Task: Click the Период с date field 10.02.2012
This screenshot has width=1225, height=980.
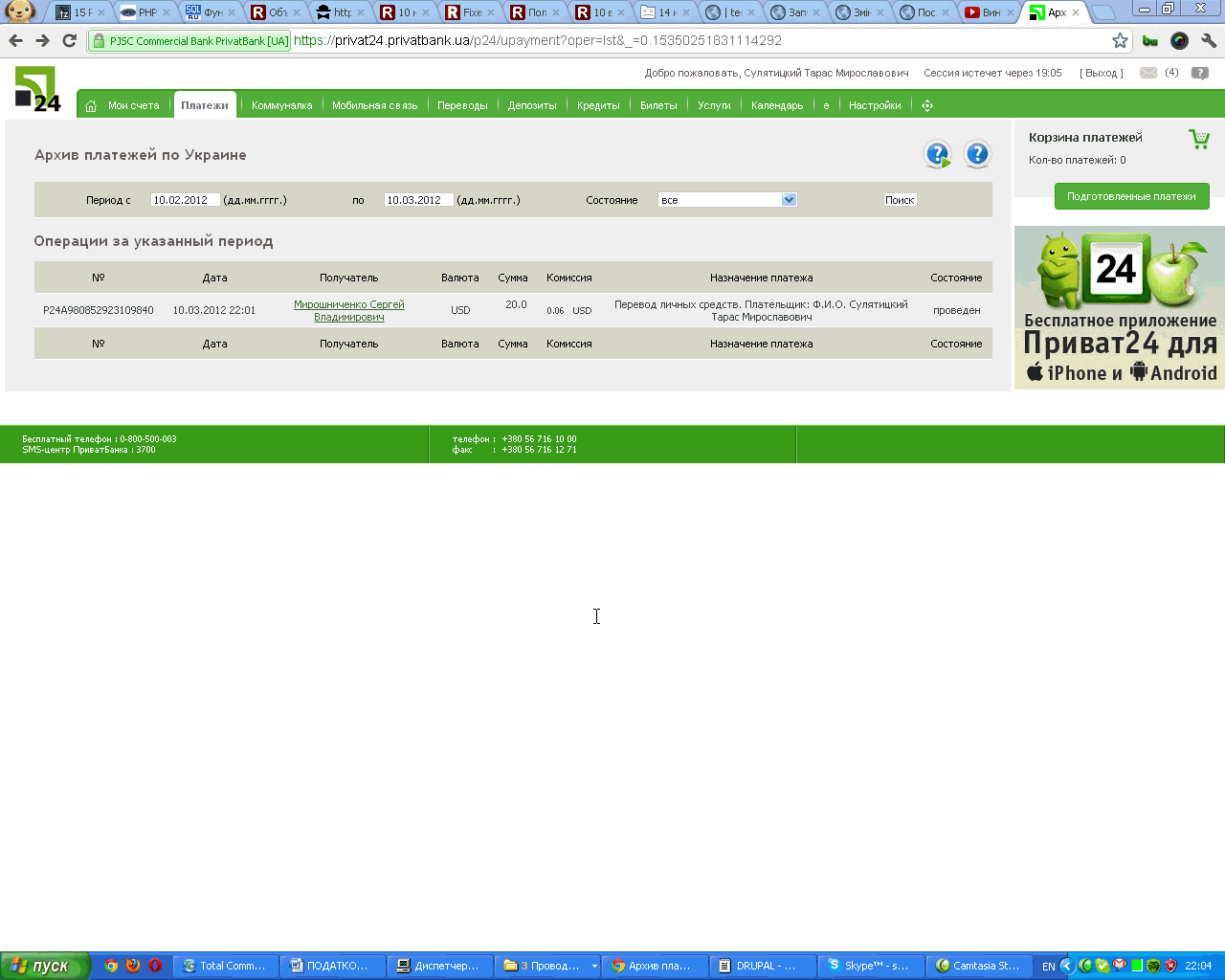Action: click(x=186, y=200)
